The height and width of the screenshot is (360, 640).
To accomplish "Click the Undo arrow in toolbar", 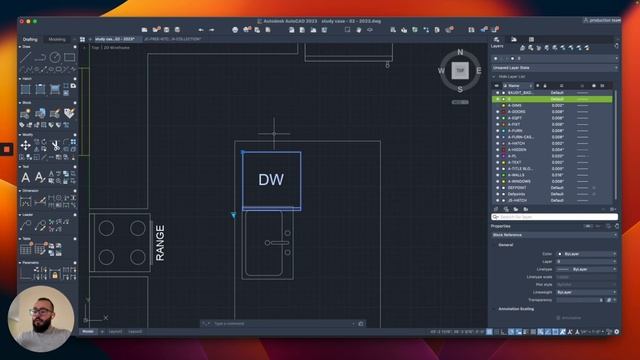I will click(x=201, y=30).
